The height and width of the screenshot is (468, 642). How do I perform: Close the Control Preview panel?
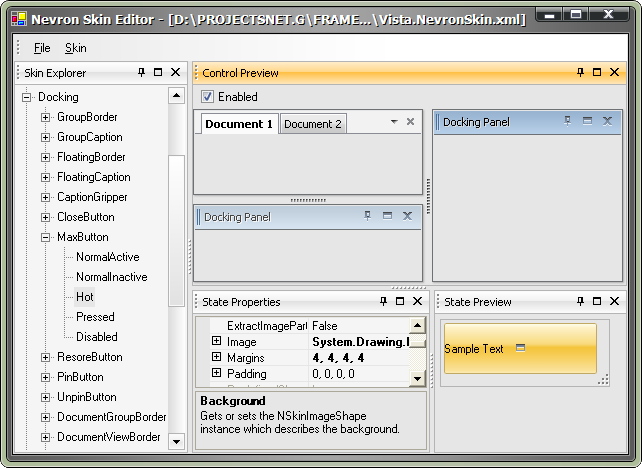coord(614,72)
